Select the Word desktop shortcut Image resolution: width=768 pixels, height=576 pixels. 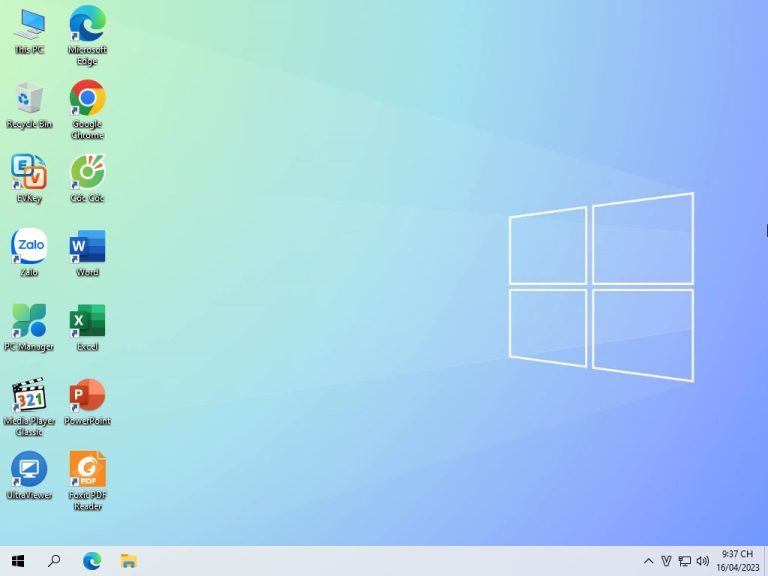[x=87, y=253]
